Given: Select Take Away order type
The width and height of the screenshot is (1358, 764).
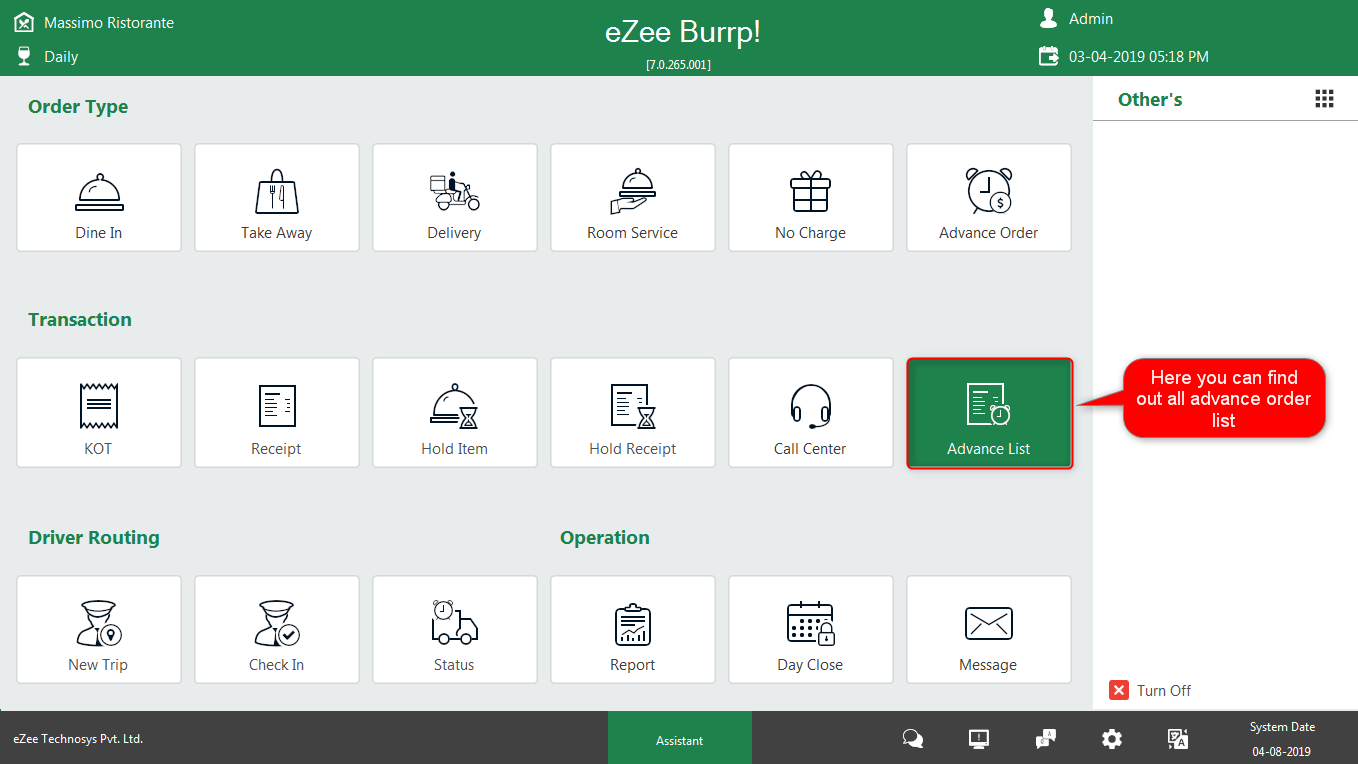Looking at the screenshot, I should pos(277,197).
